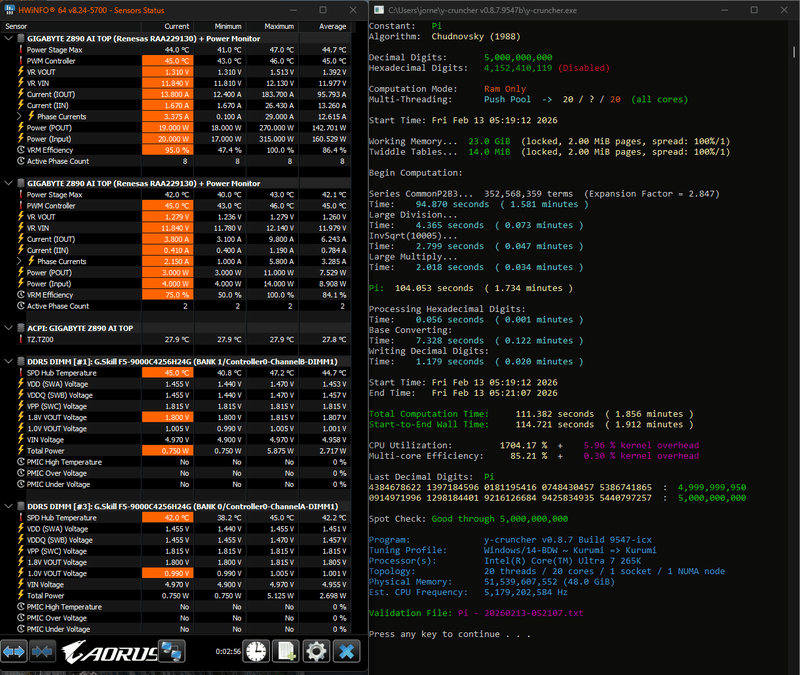Reset the elapsed time clock icon
Image resolution: width=800 pixels, height=675 pixels.
[256, 651]
